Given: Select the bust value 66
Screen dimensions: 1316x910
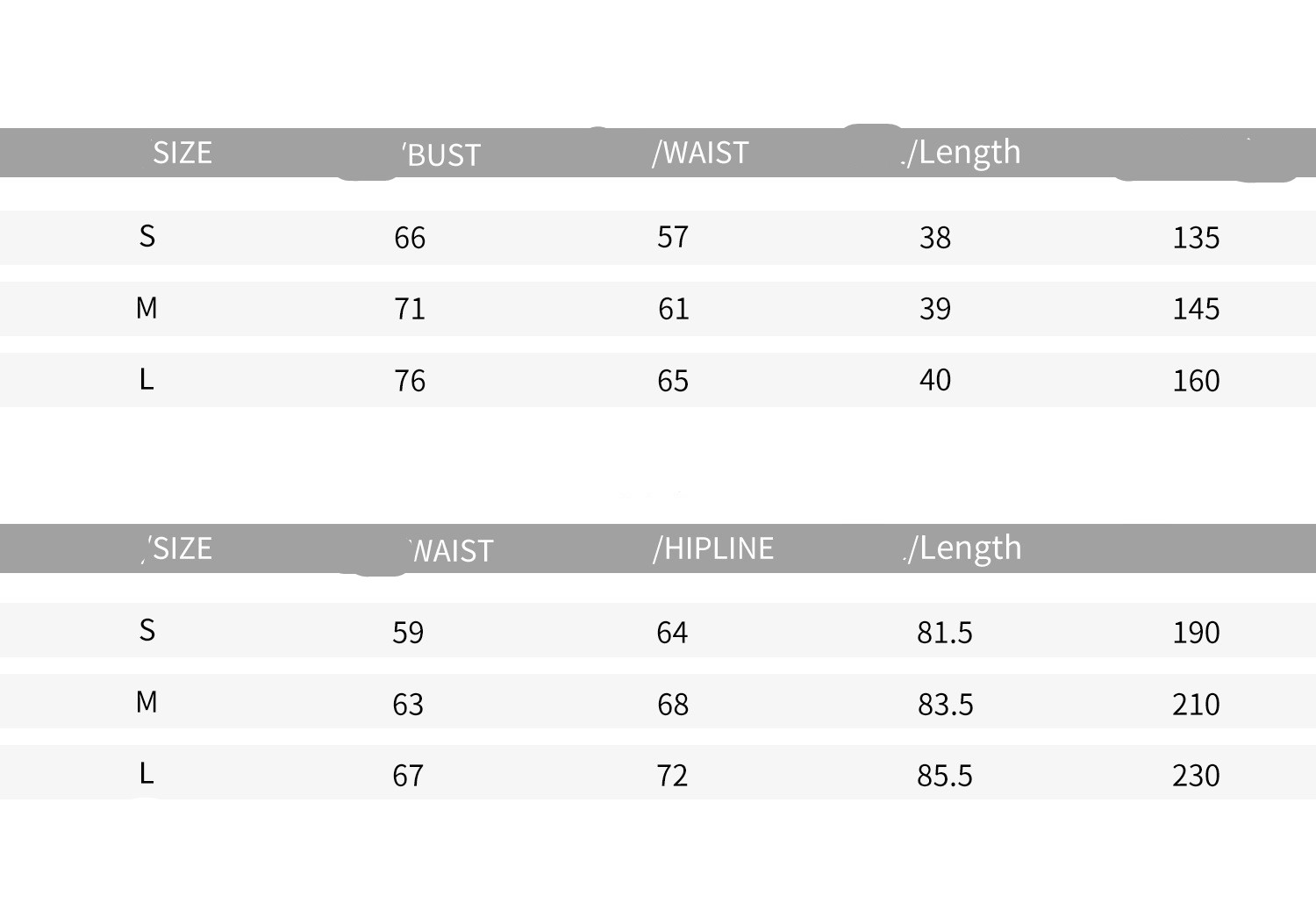Looking at the screenshot, I should coord(410,238).
